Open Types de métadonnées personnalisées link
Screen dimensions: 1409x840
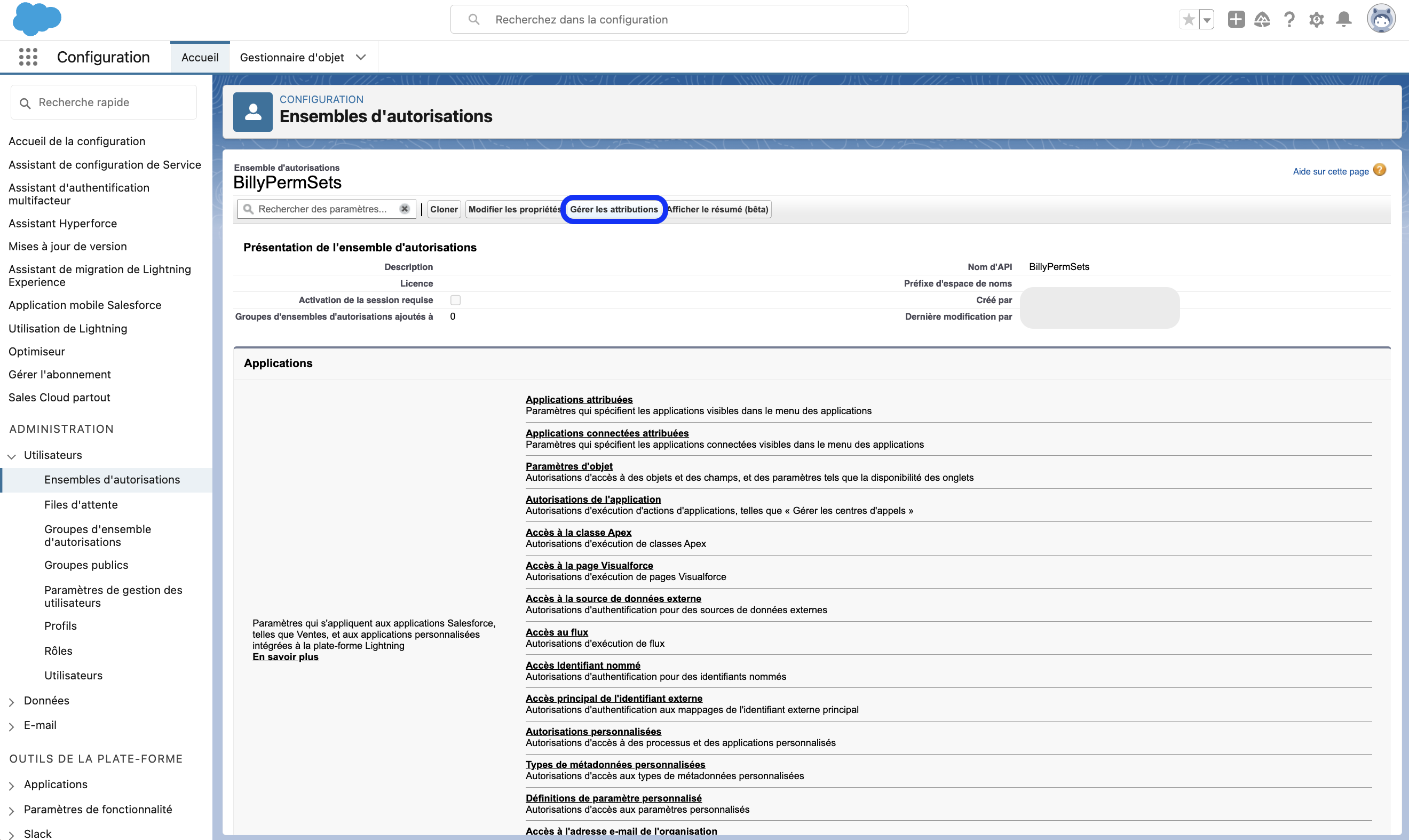point(615,765)
